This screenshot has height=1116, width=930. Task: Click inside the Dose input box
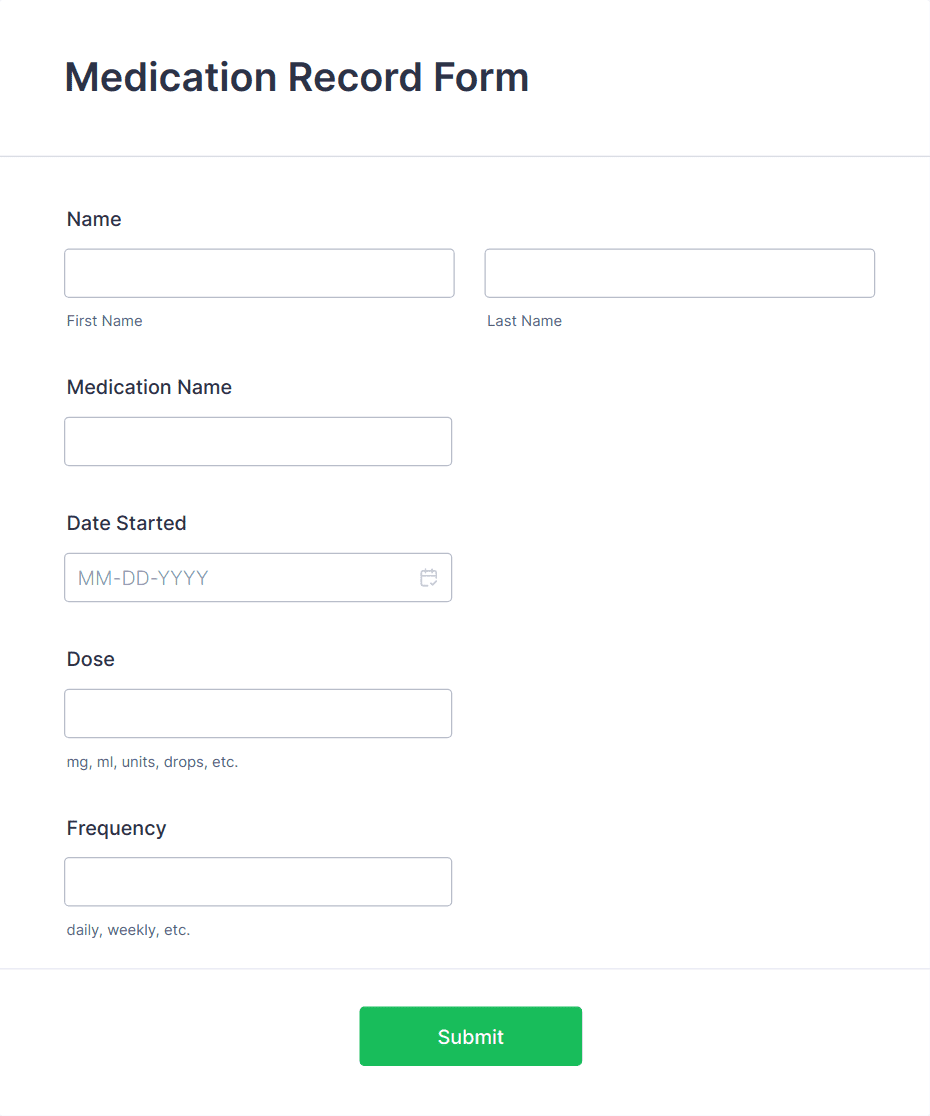(258, 713)
